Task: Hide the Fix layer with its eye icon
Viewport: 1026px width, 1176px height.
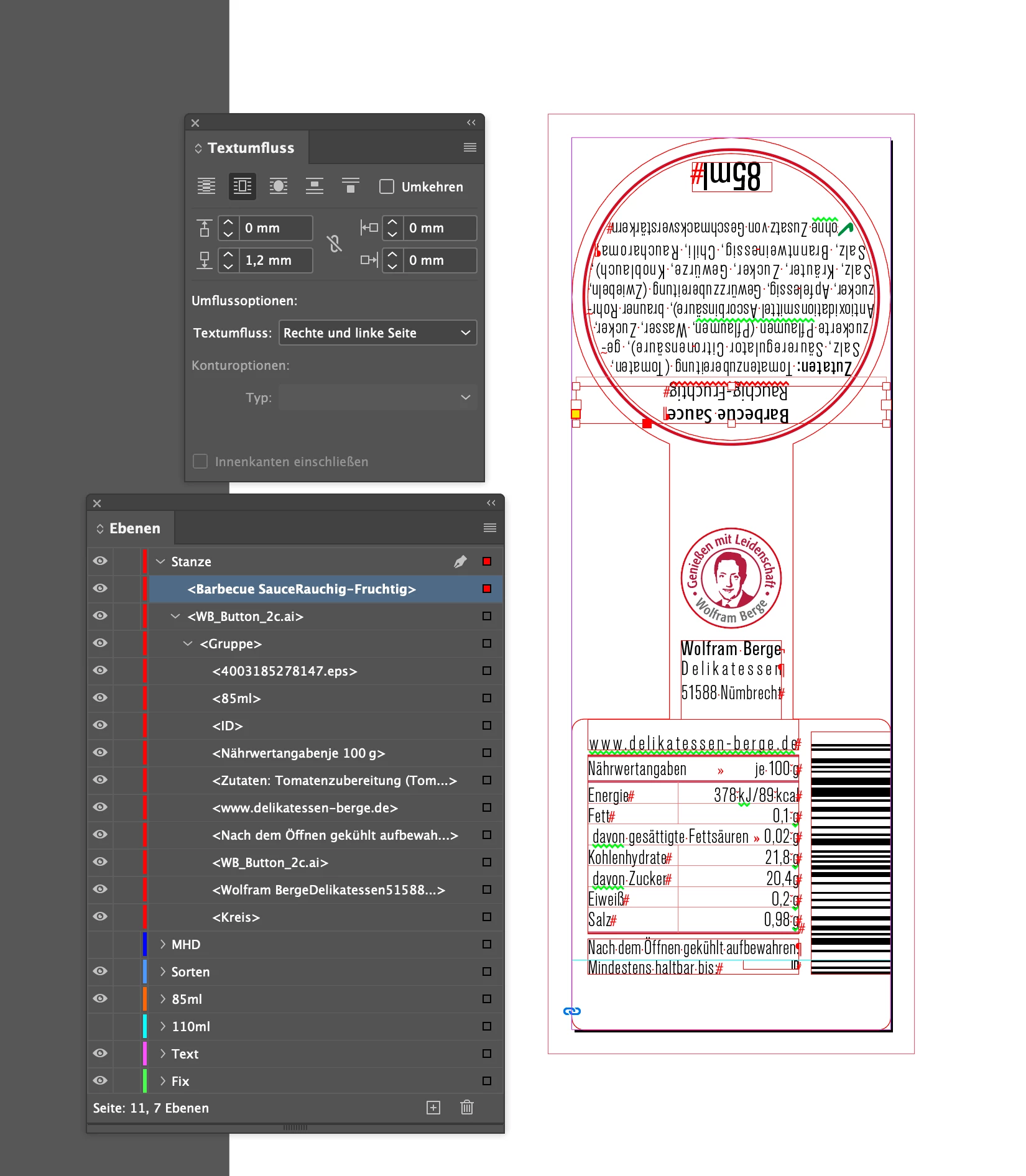Action: (x=100, y=1081)
